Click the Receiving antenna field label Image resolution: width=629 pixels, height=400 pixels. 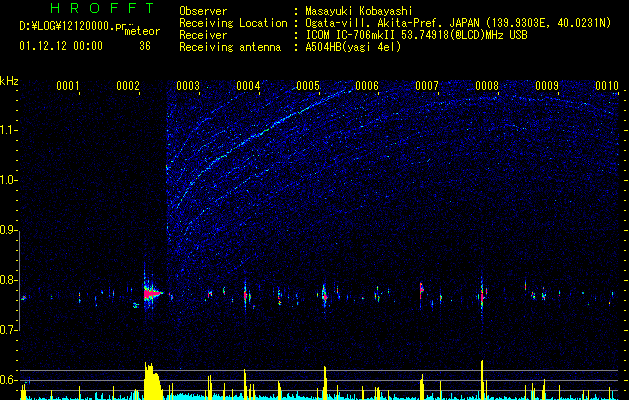click(x=230, y=47)
